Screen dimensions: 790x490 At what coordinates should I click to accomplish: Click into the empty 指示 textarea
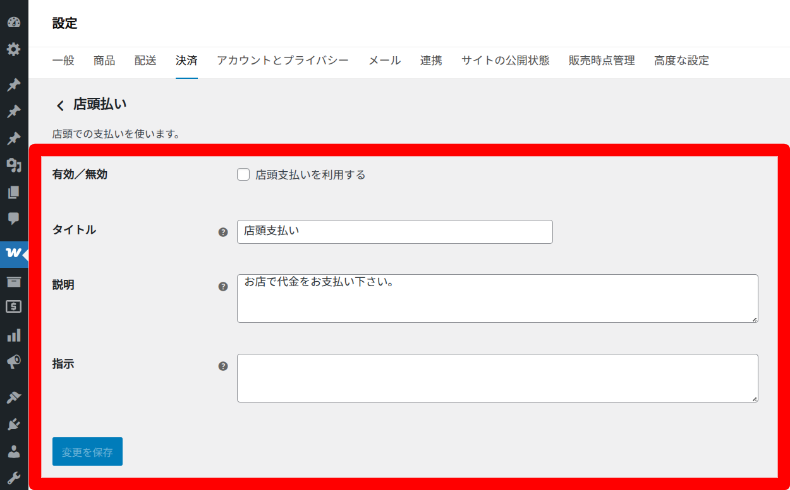click(498, 378)
